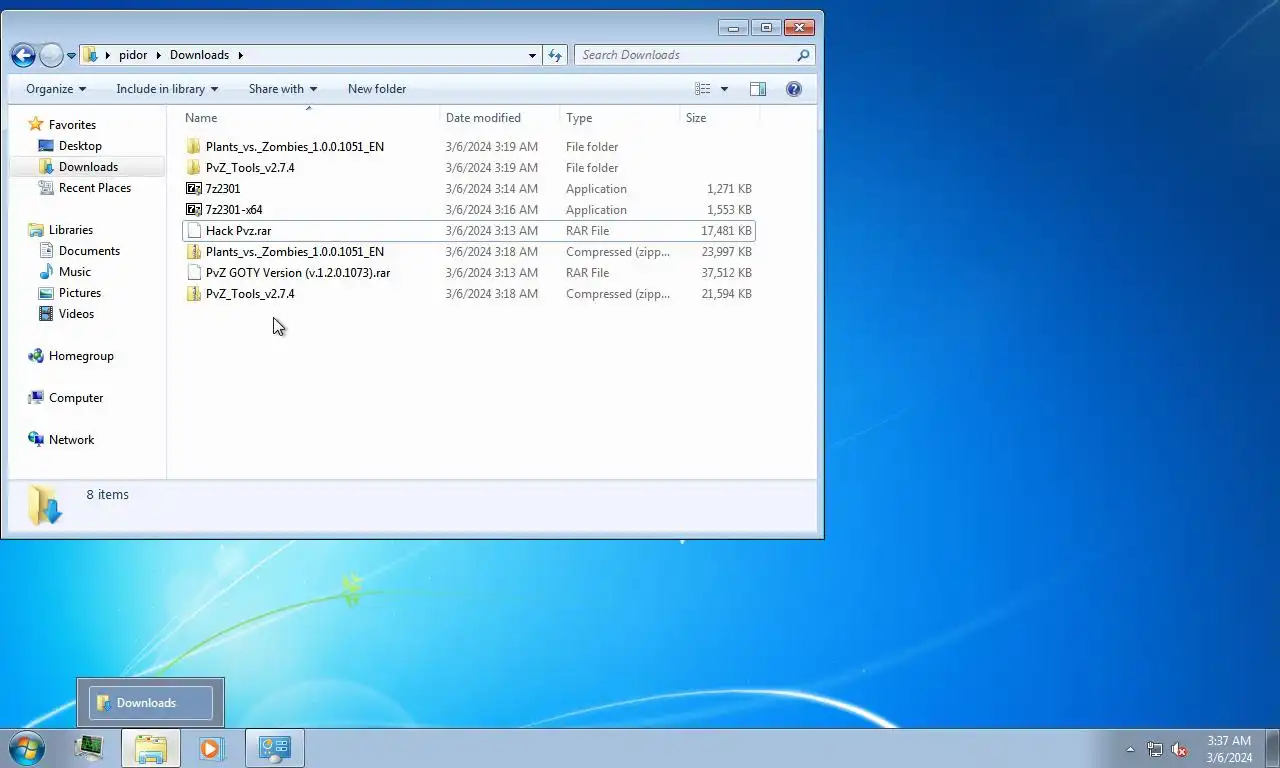Click the file name Hack Pvz.rar
Screen dimensions: 1280x768
pos(238,231)
